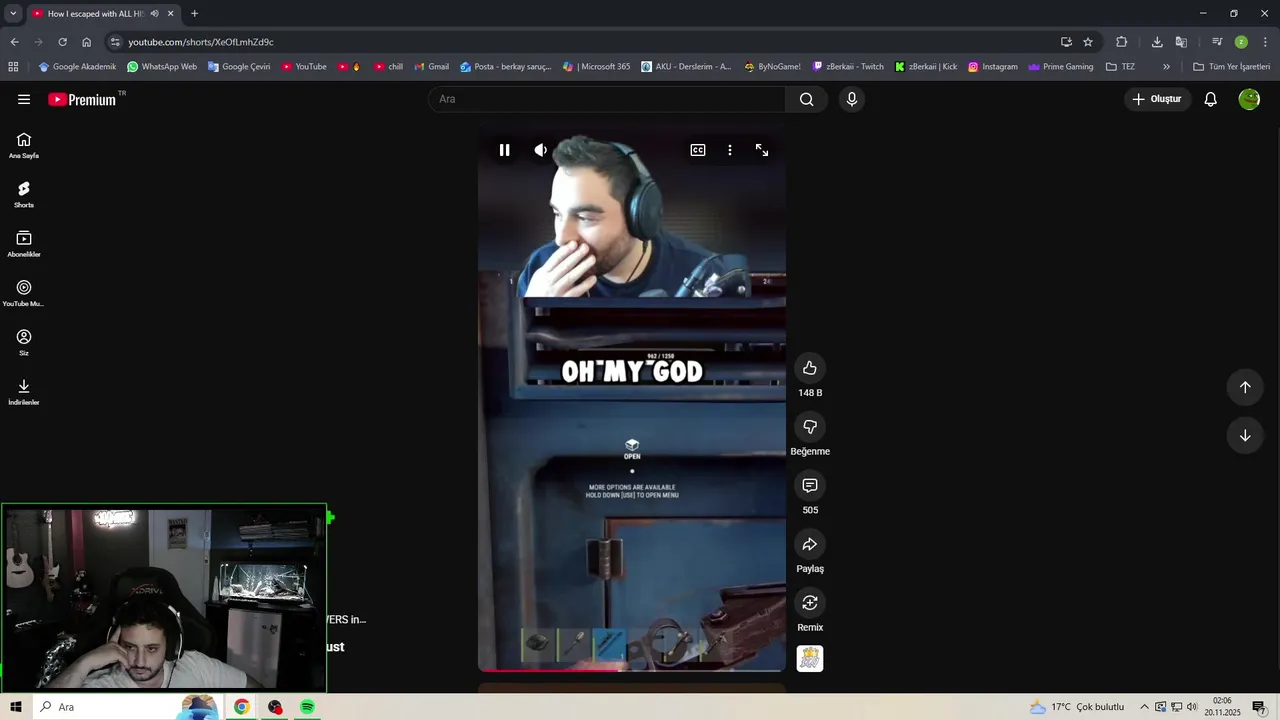Open Abonelikler subscriptions in the sidebar
Screen dimensions: 1280x720
(x=24, y=243)
